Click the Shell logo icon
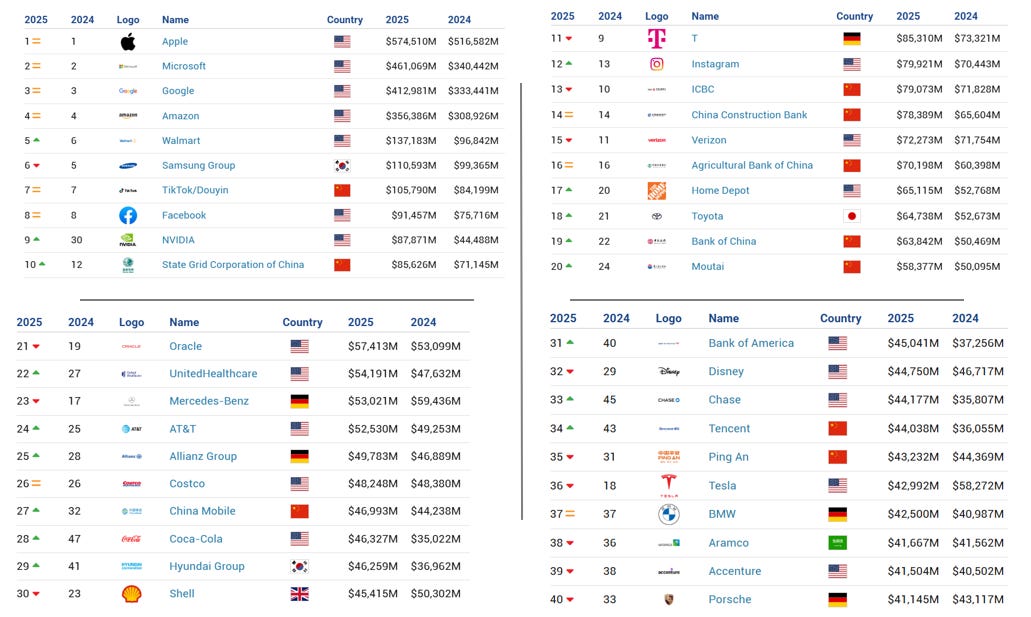This screenshot has width=1031, height=617. click(x=132, y=594)
